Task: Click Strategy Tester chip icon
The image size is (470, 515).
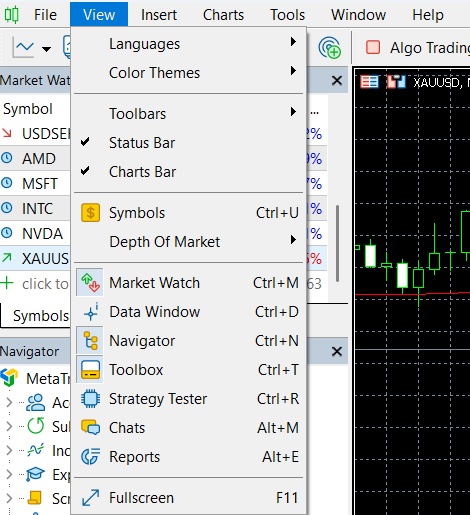Action: [90, 398]
